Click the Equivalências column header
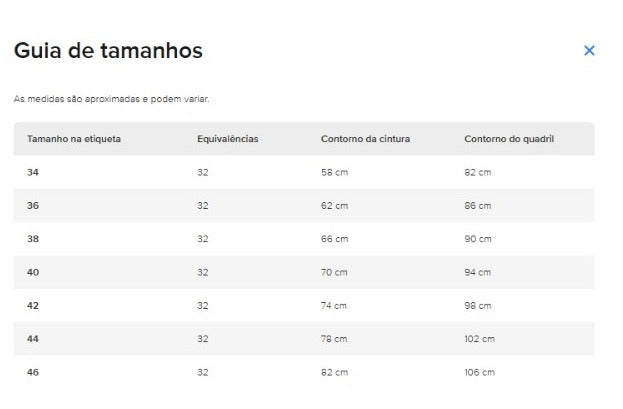Screen dimensions: 623x409 pos(228,139)
